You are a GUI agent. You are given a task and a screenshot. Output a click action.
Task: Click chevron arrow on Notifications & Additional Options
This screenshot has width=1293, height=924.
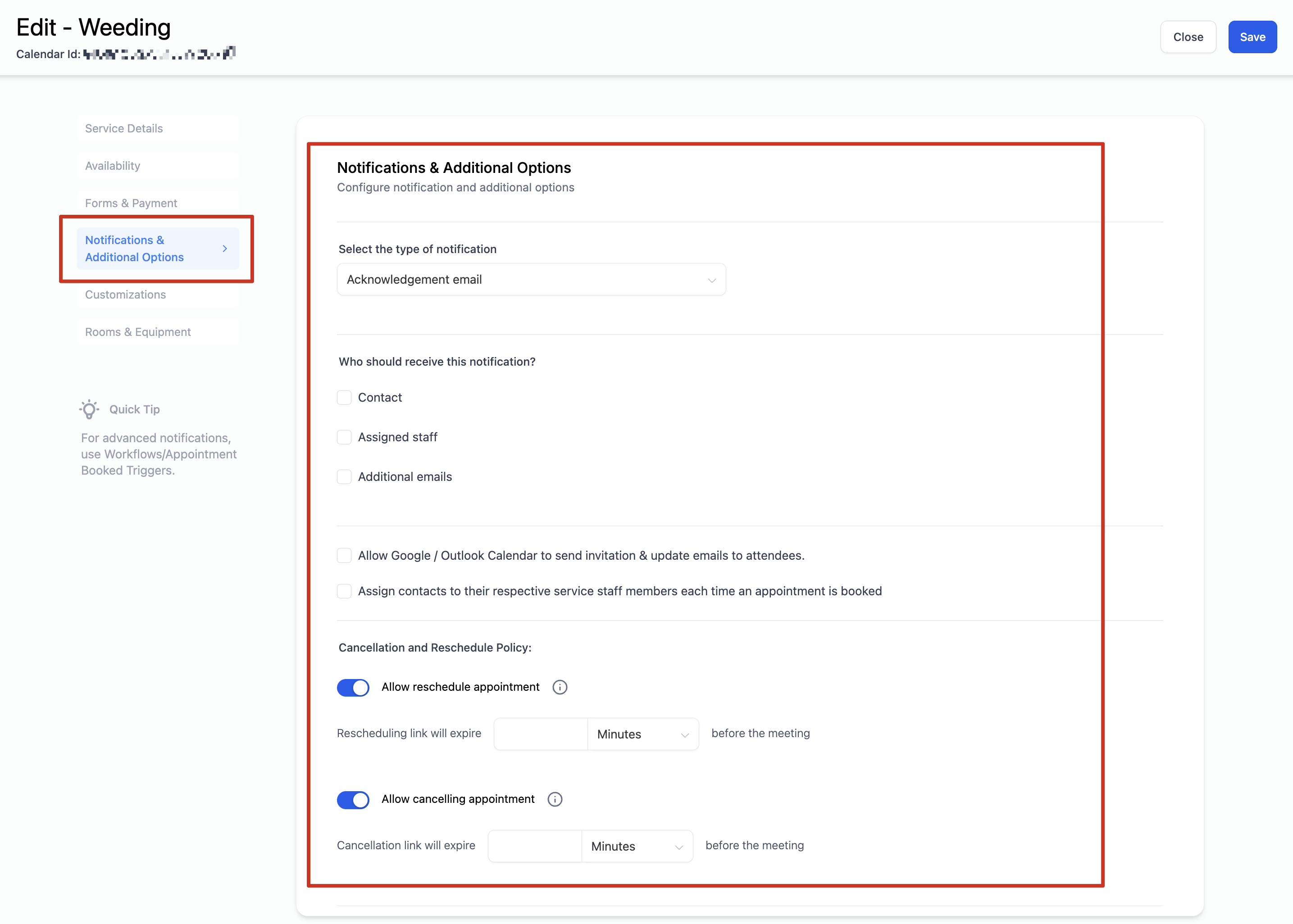click(225, 249)
